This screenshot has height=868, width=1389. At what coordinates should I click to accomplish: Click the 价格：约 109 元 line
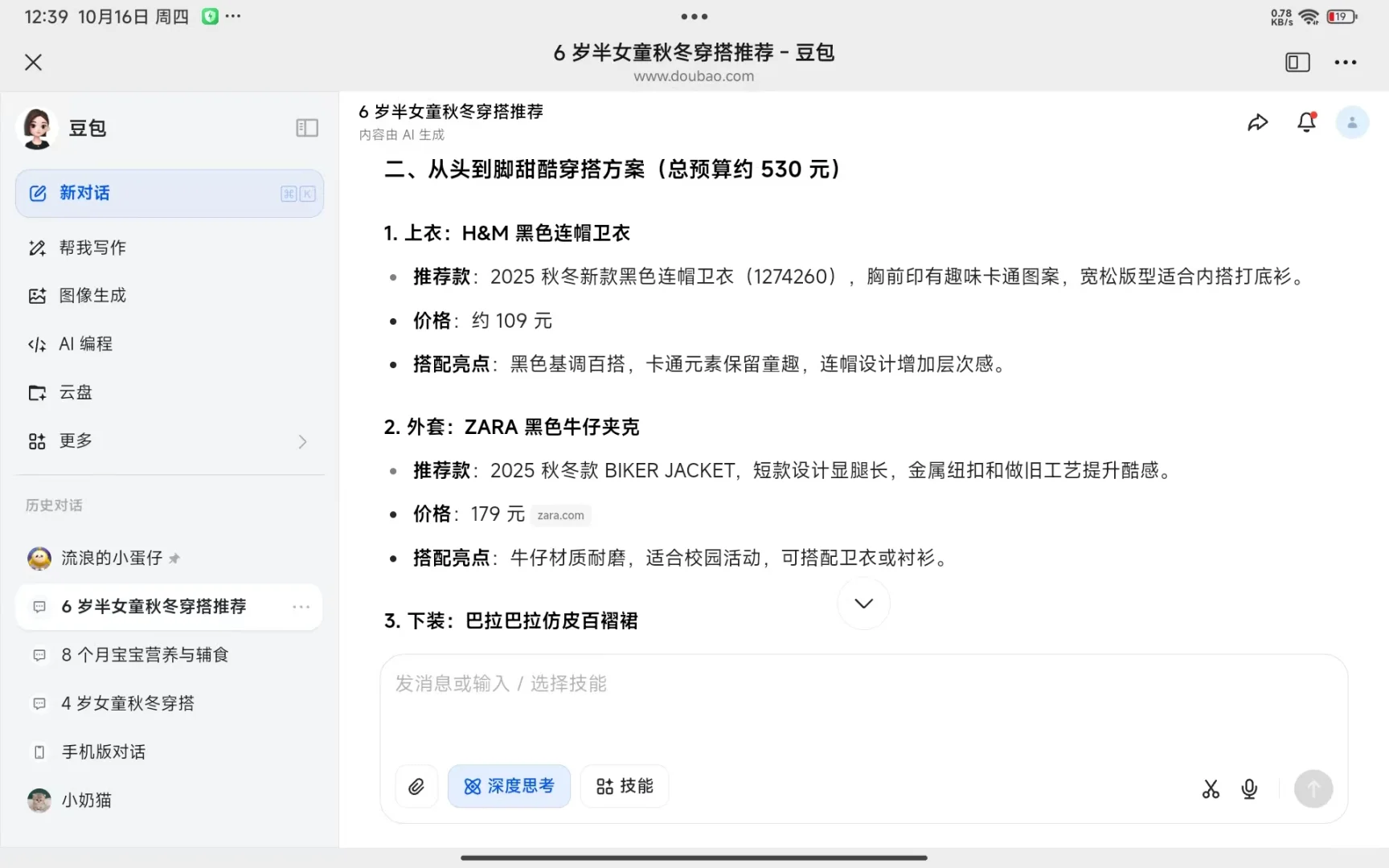(482, 321)
